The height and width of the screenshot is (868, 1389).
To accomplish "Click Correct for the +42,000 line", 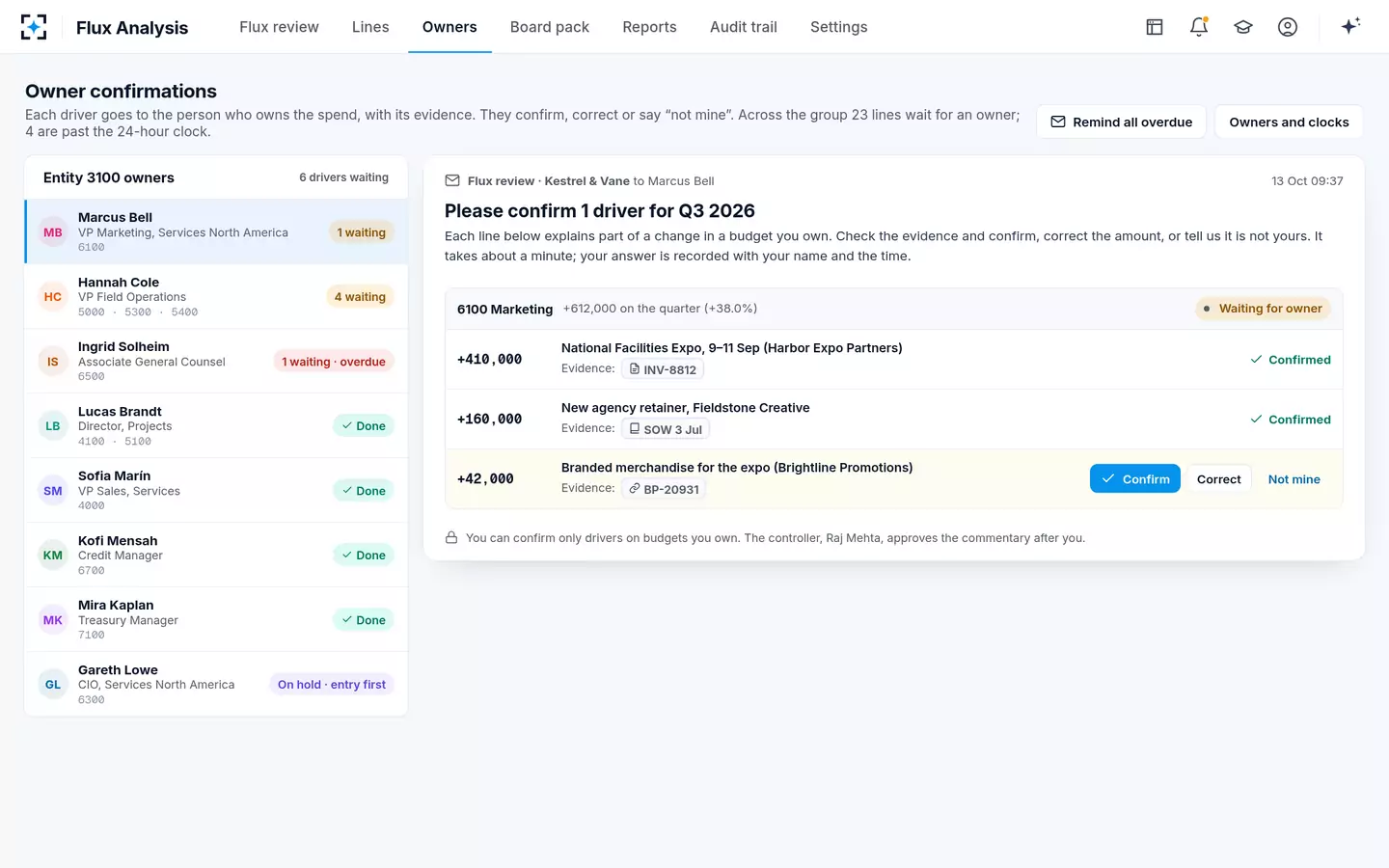I will coord(1218,478).
